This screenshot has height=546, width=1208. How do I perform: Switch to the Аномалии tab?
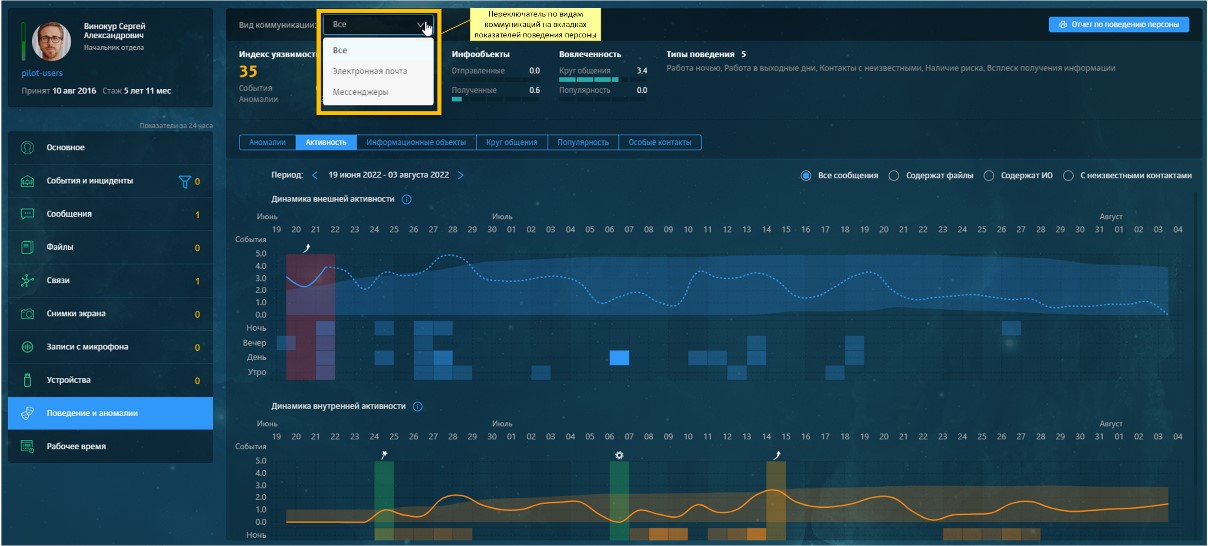click(x=267, y=142)
